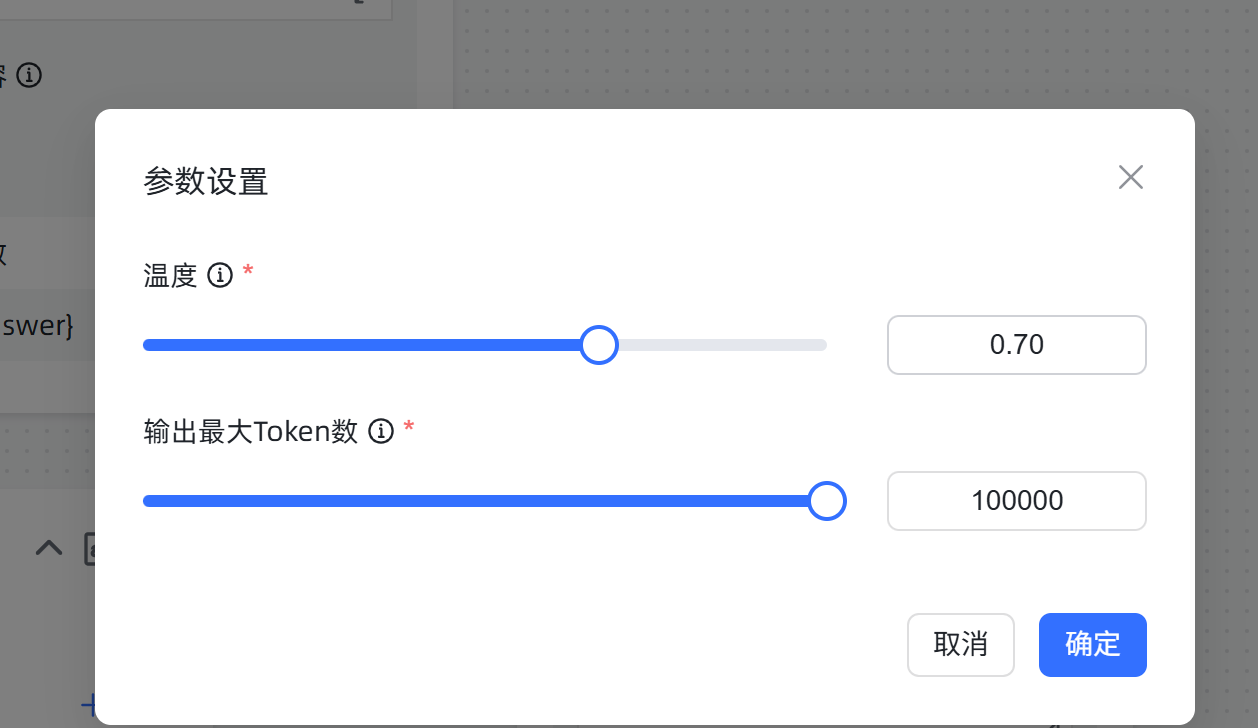The height and width of the screenshot is (728, 1258).
Task: Click the 输出最大Token数 slider handle
Action: [826, 501]
